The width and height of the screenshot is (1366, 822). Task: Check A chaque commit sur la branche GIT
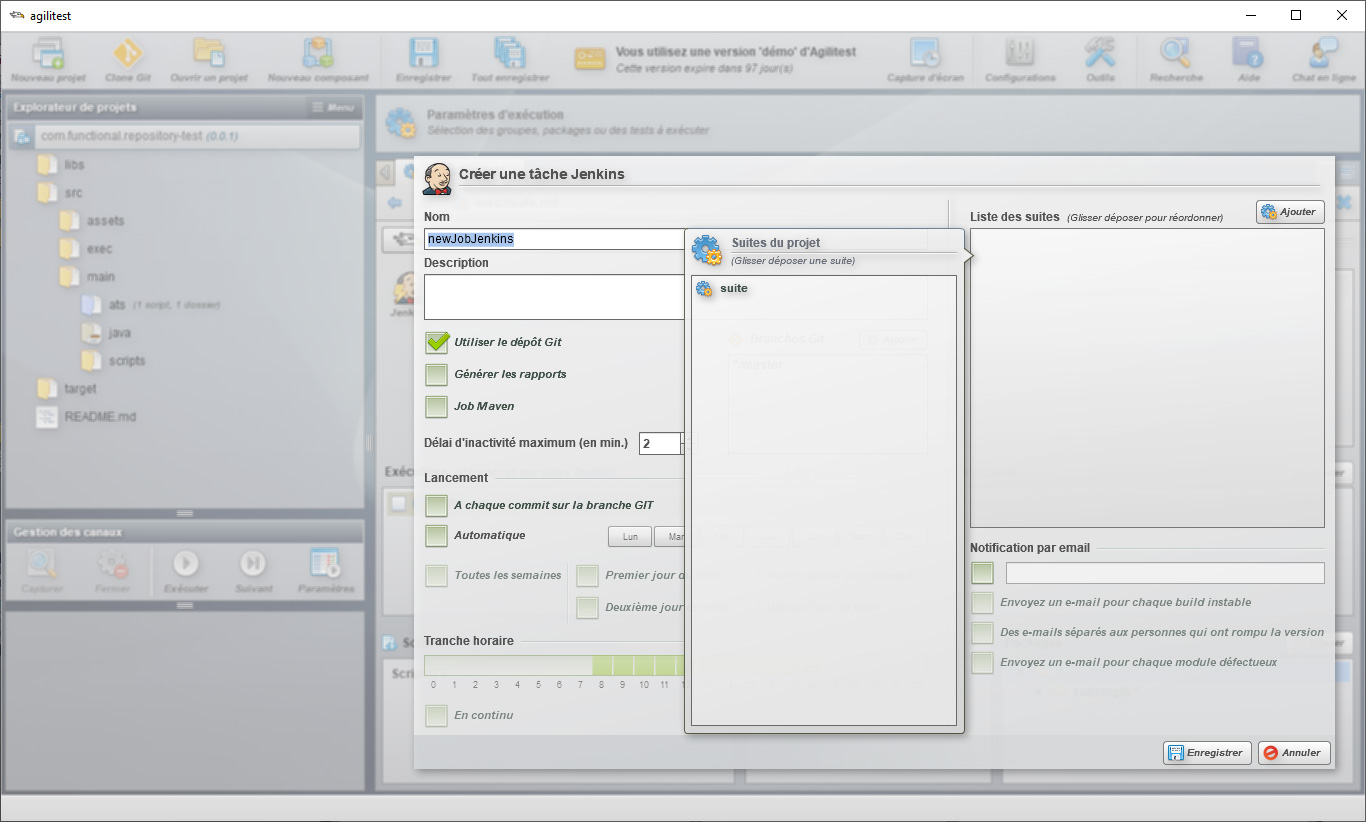coord(436,506)
